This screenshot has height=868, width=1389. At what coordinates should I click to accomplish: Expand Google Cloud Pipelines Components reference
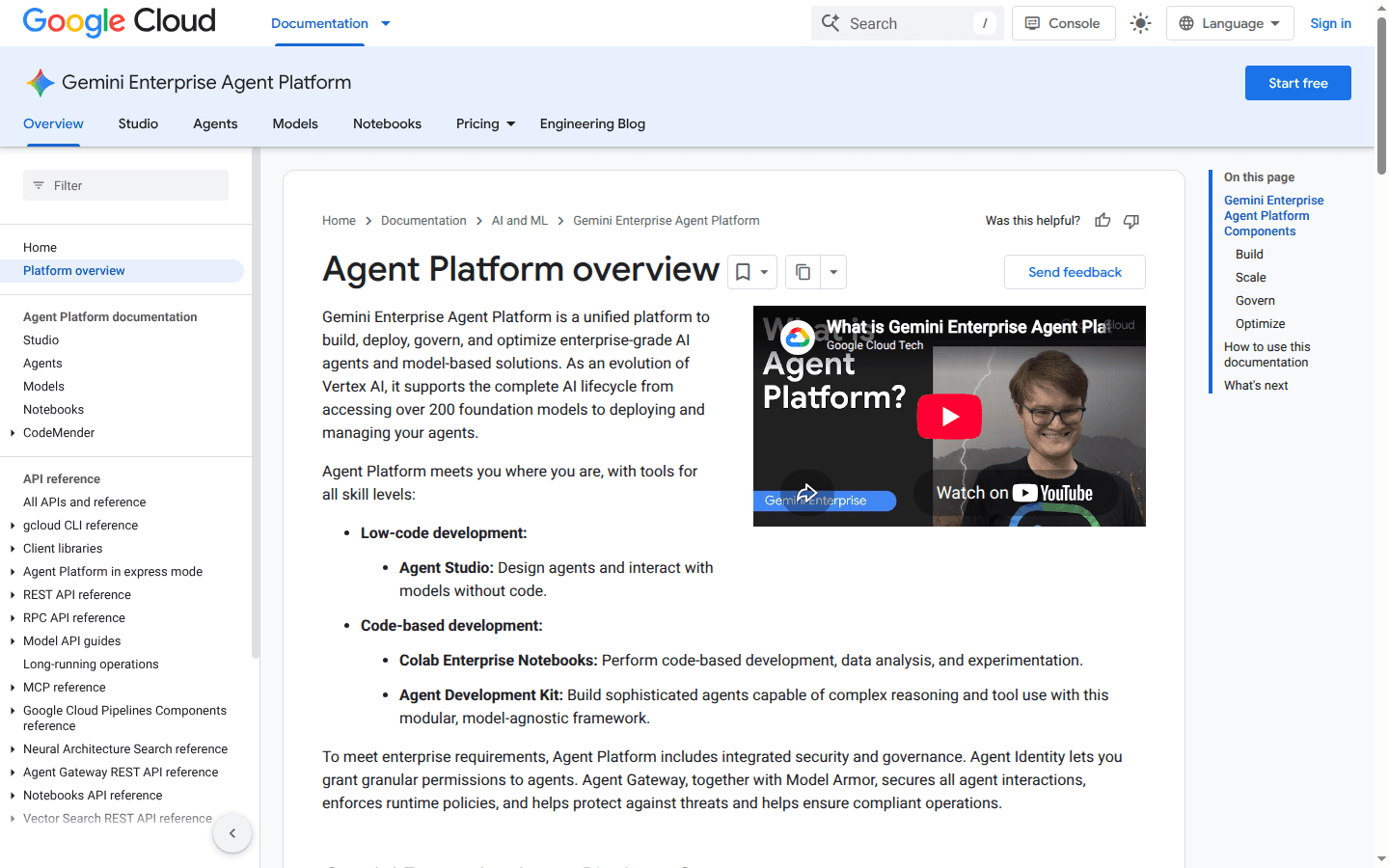tap(13, 711)
